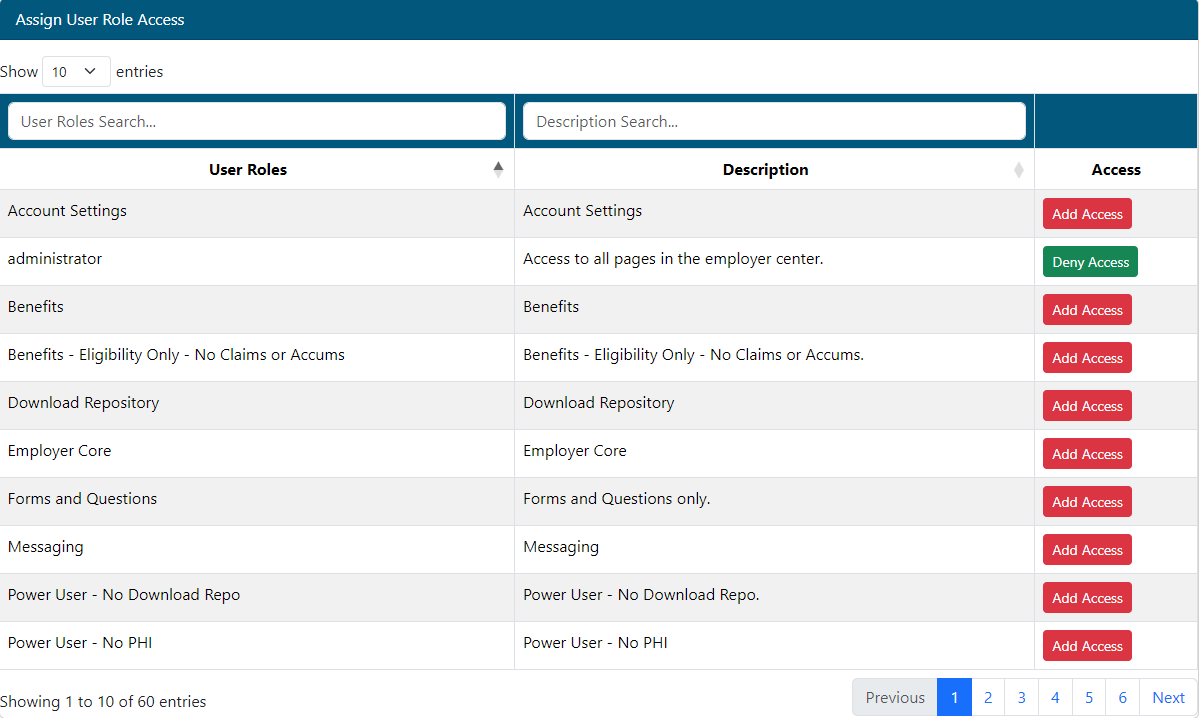The width and height of the screenshot is (1203, 718).
Task: Add Access for Messaging role
Action: [x=1087, y=550]
